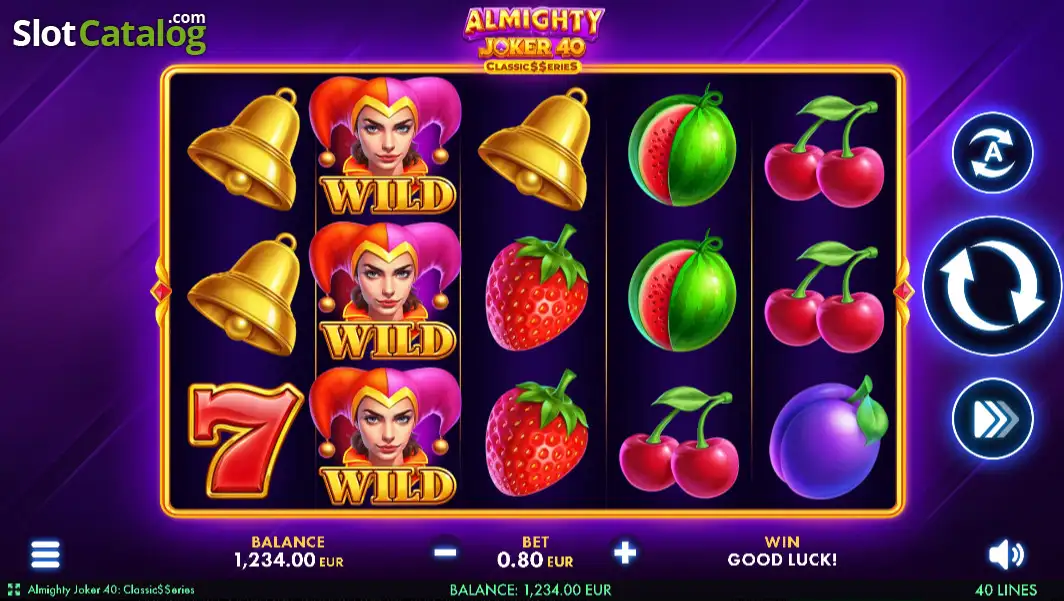Open the SlotCatalog.com logo link
The height and width of the screenshot is (601, 1064).
pos(109,33)
